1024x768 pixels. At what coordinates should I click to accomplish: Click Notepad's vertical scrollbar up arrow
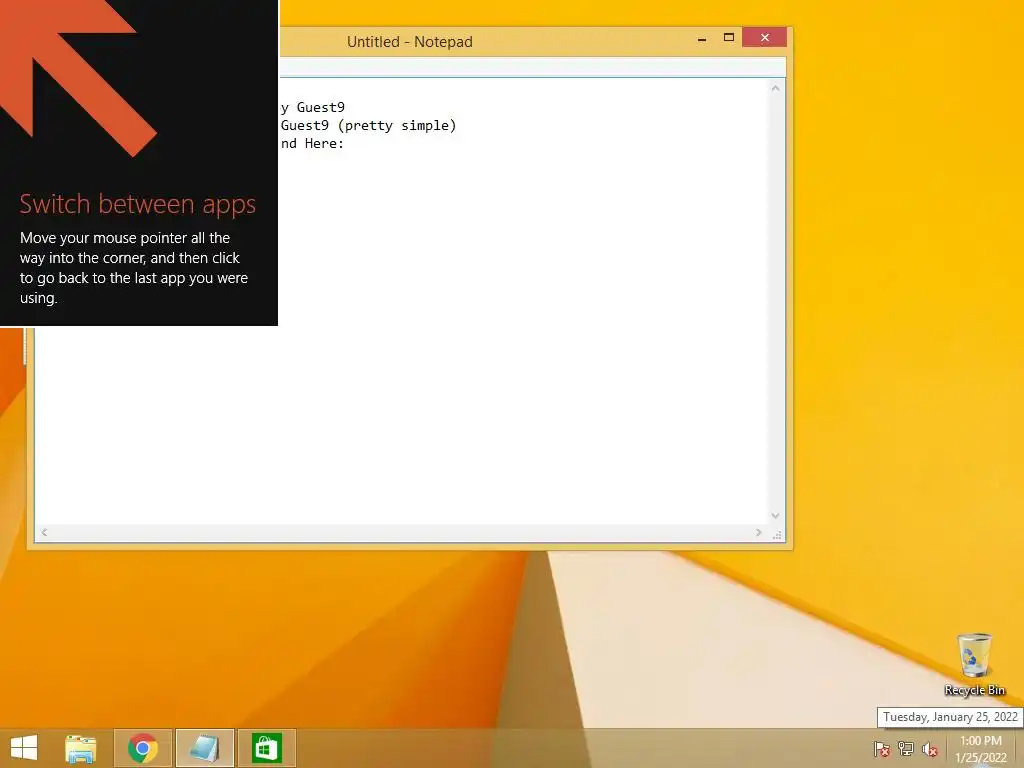[775, 88]
